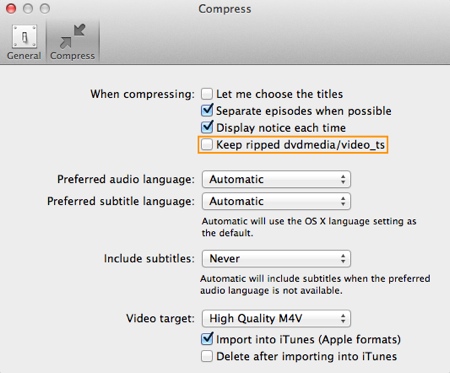Uncheck Separate episodes when possible
Image resolution: width=450 pixels, height=373 pixels.
pyautogui.click(x=207, y=111)
